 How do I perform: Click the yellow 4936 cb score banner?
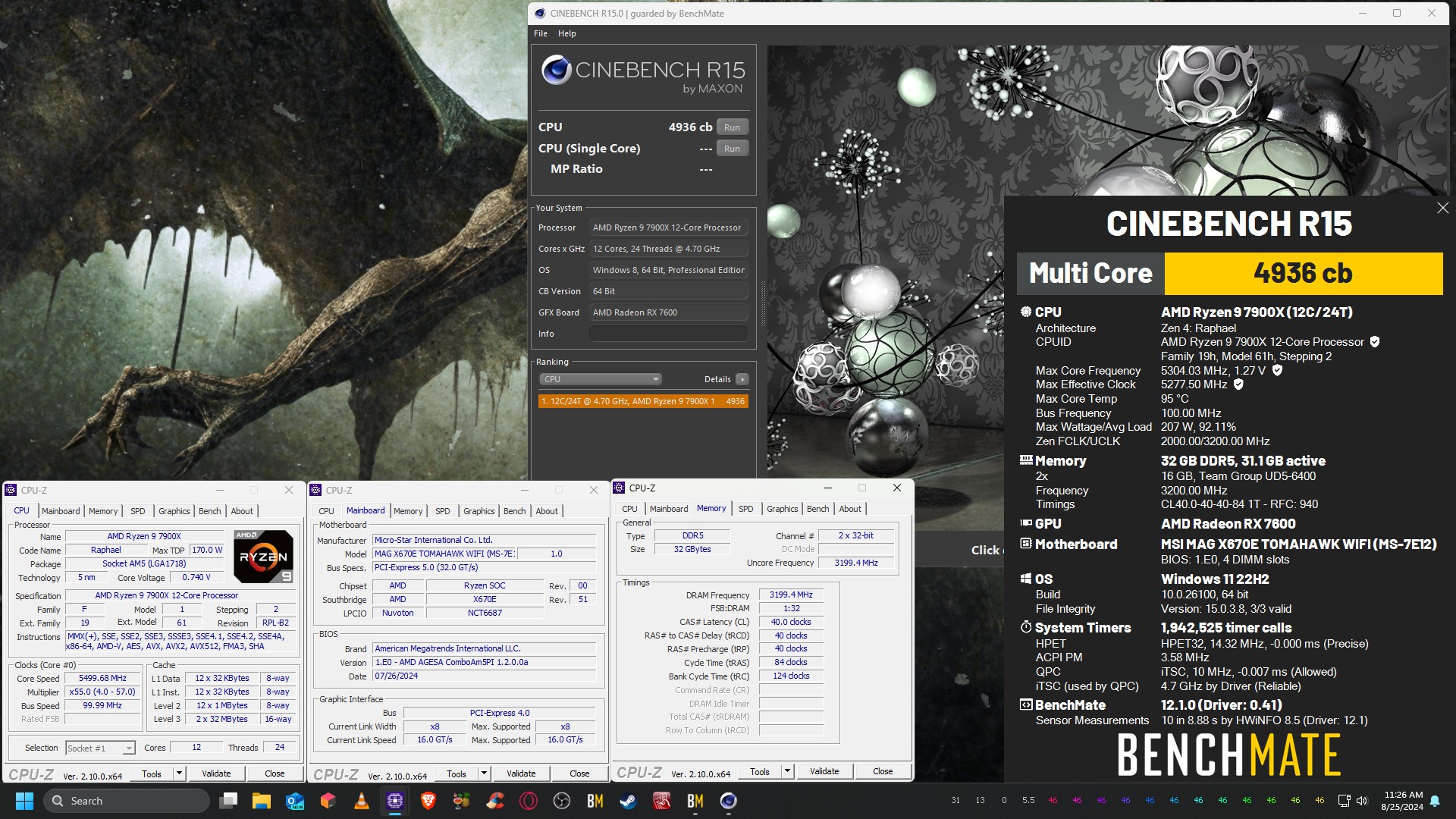(x=1303, y=273)
